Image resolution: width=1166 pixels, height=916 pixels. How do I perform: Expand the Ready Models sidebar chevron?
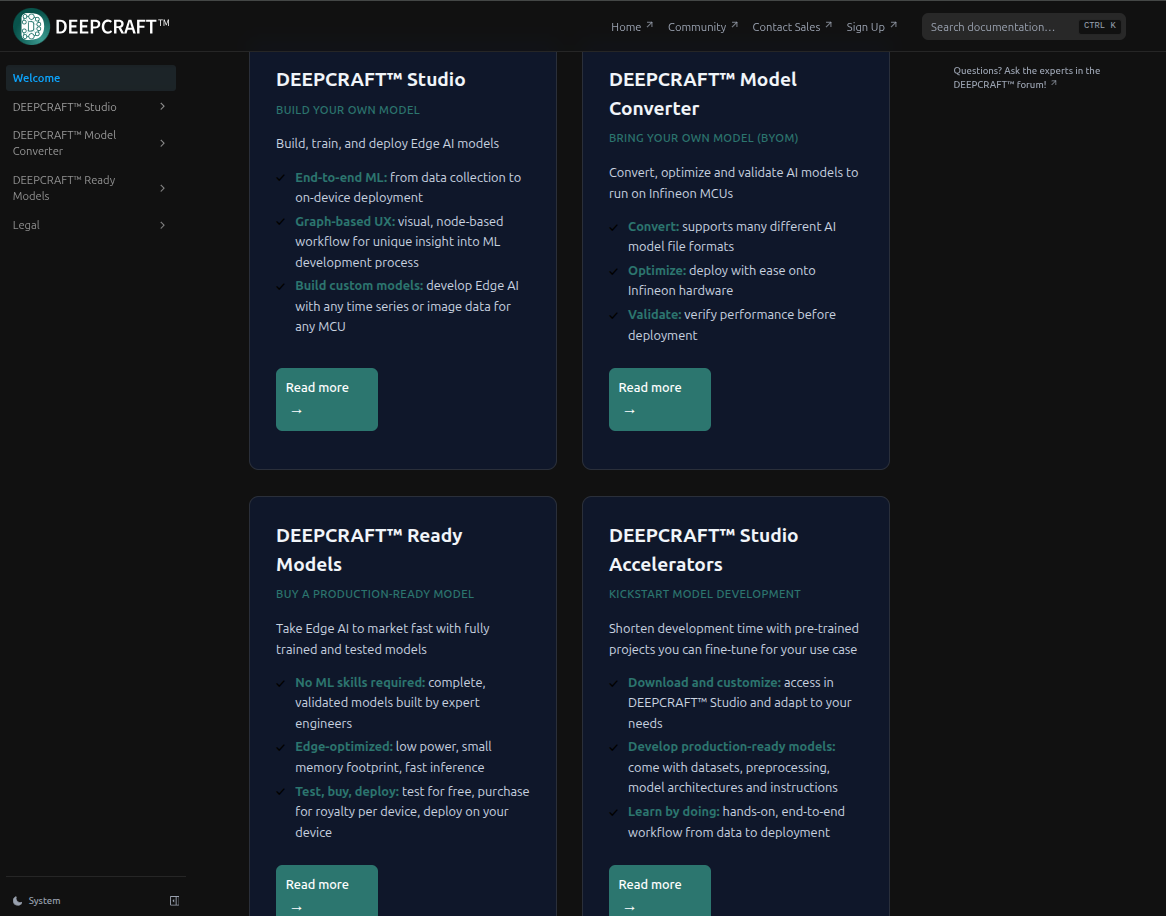162,188
